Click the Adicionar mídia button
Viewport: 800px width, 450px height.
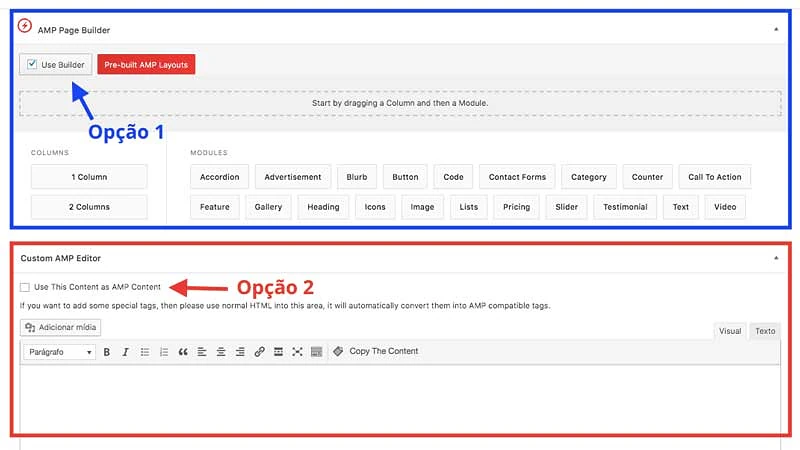click(x=61, y=328)
